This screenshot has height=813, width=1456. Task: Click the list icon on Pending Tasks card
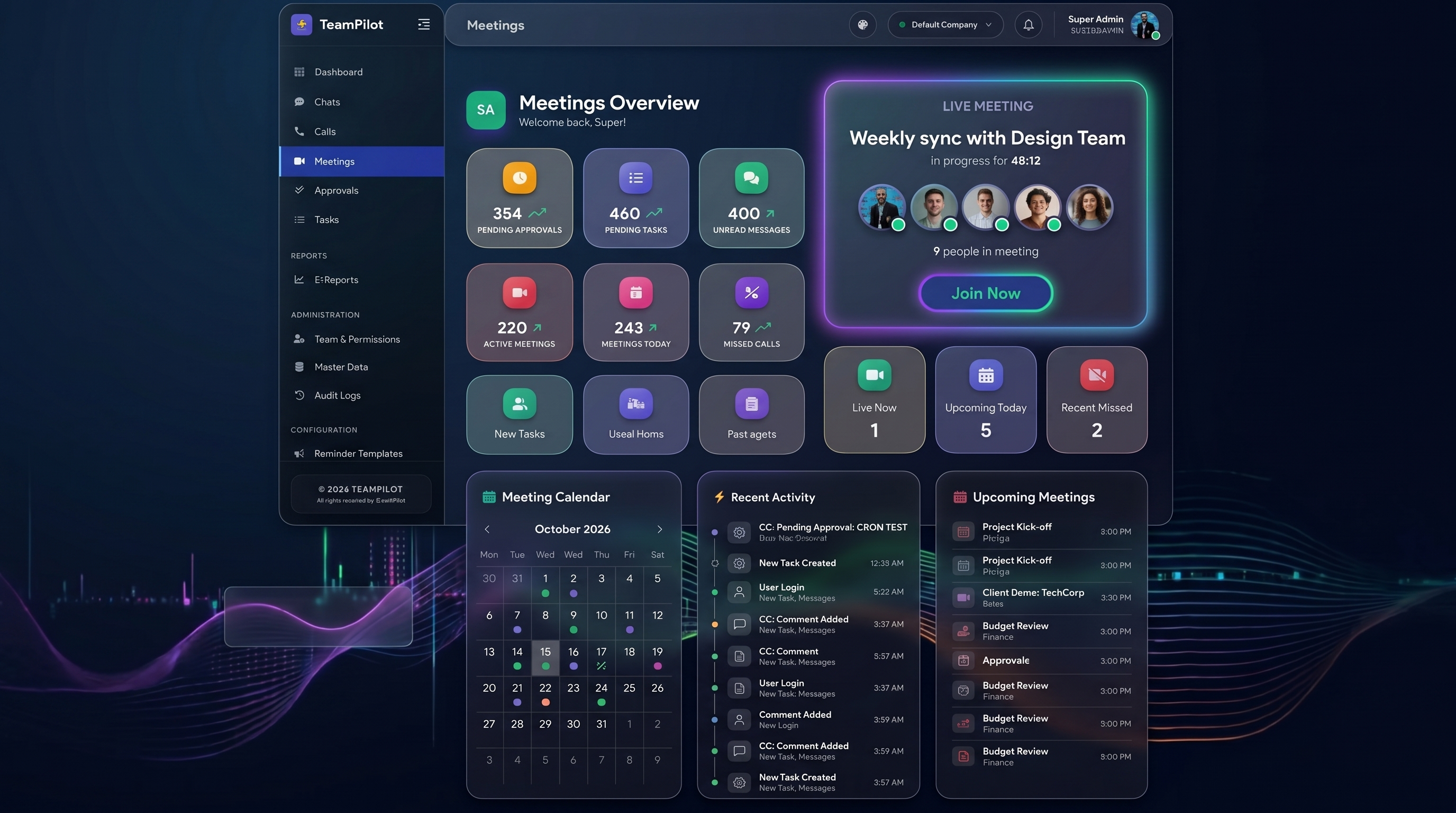point(636,178)
